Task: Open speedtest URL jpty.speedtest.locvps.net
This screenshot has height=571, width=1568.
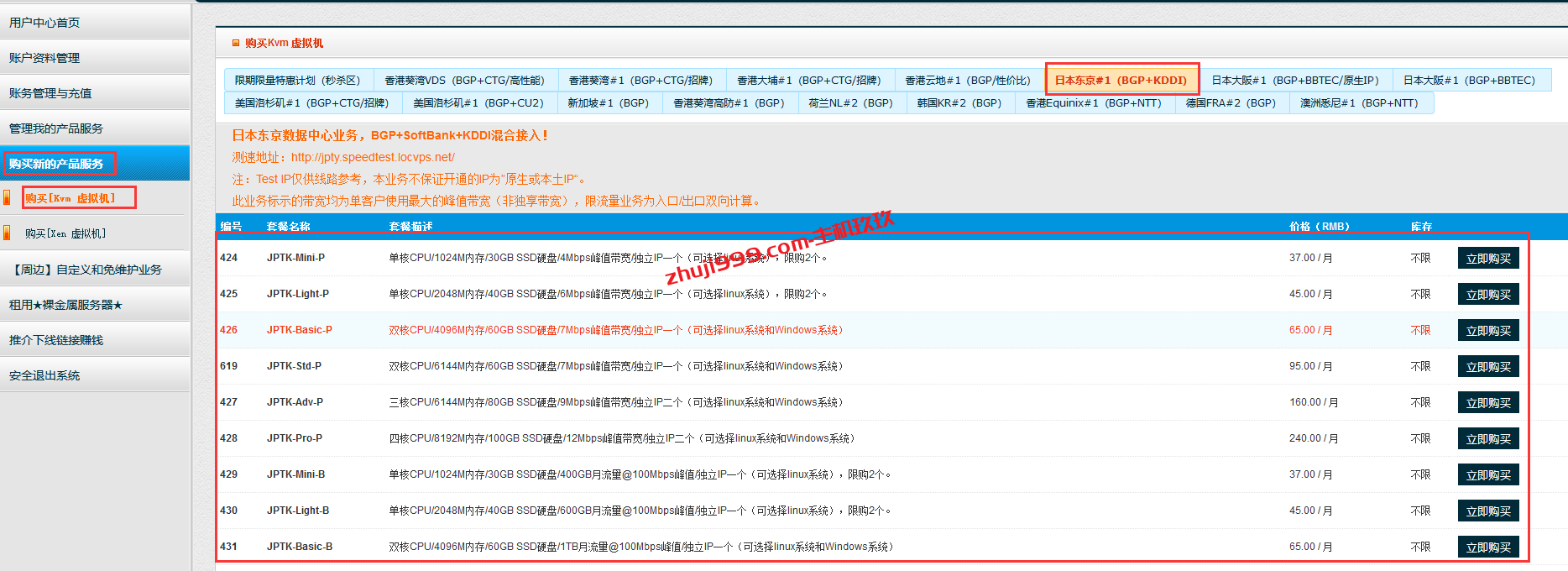Action: pyautogui.click(x=373, y=157)
